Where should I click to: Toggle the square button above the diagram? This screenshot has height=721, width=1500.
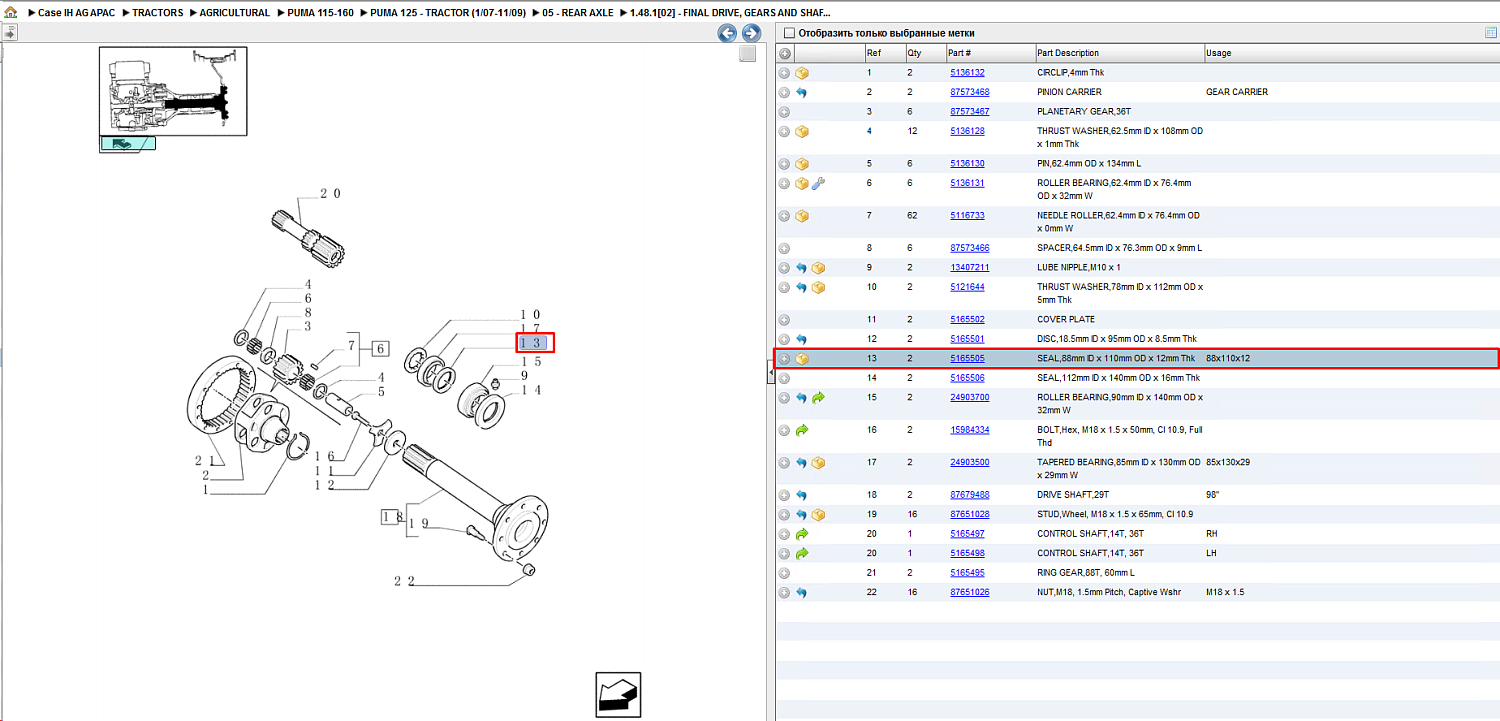[747, 55]
